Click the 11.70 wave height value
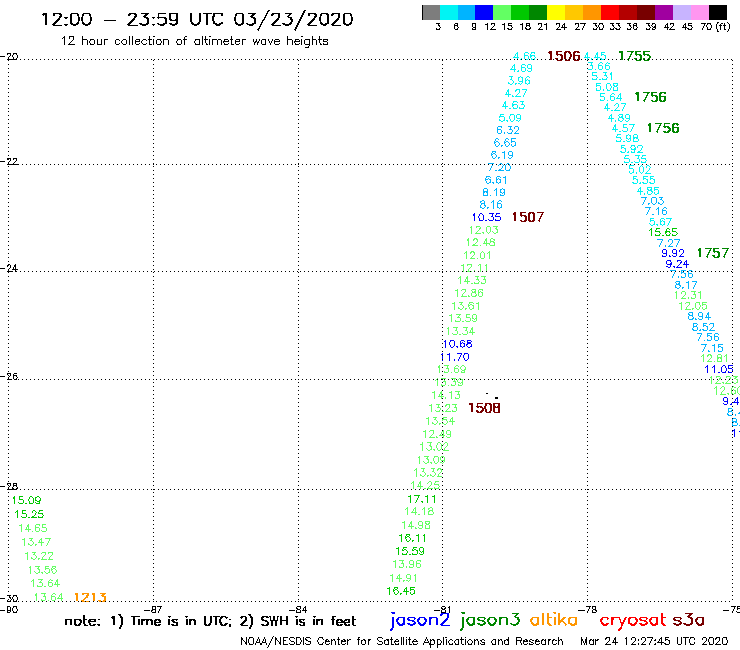 coord(454,357)
